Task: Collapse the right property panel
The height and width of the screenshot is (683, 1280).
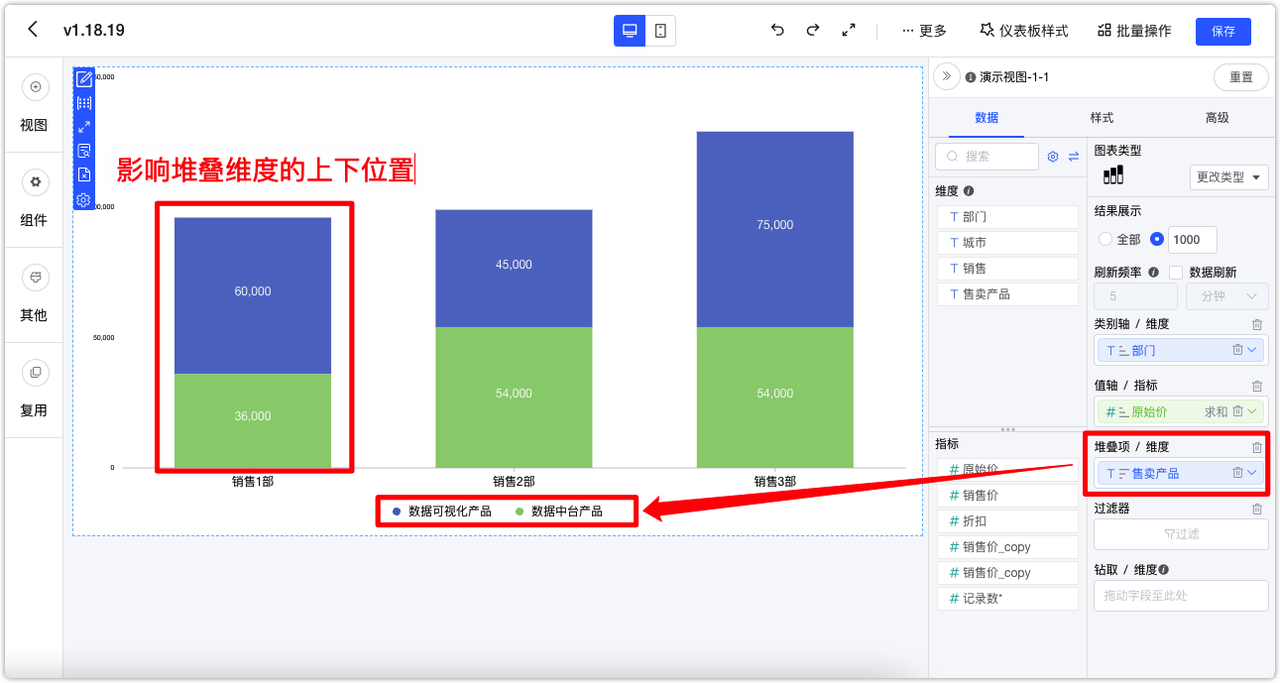Action: pos(946,76)
